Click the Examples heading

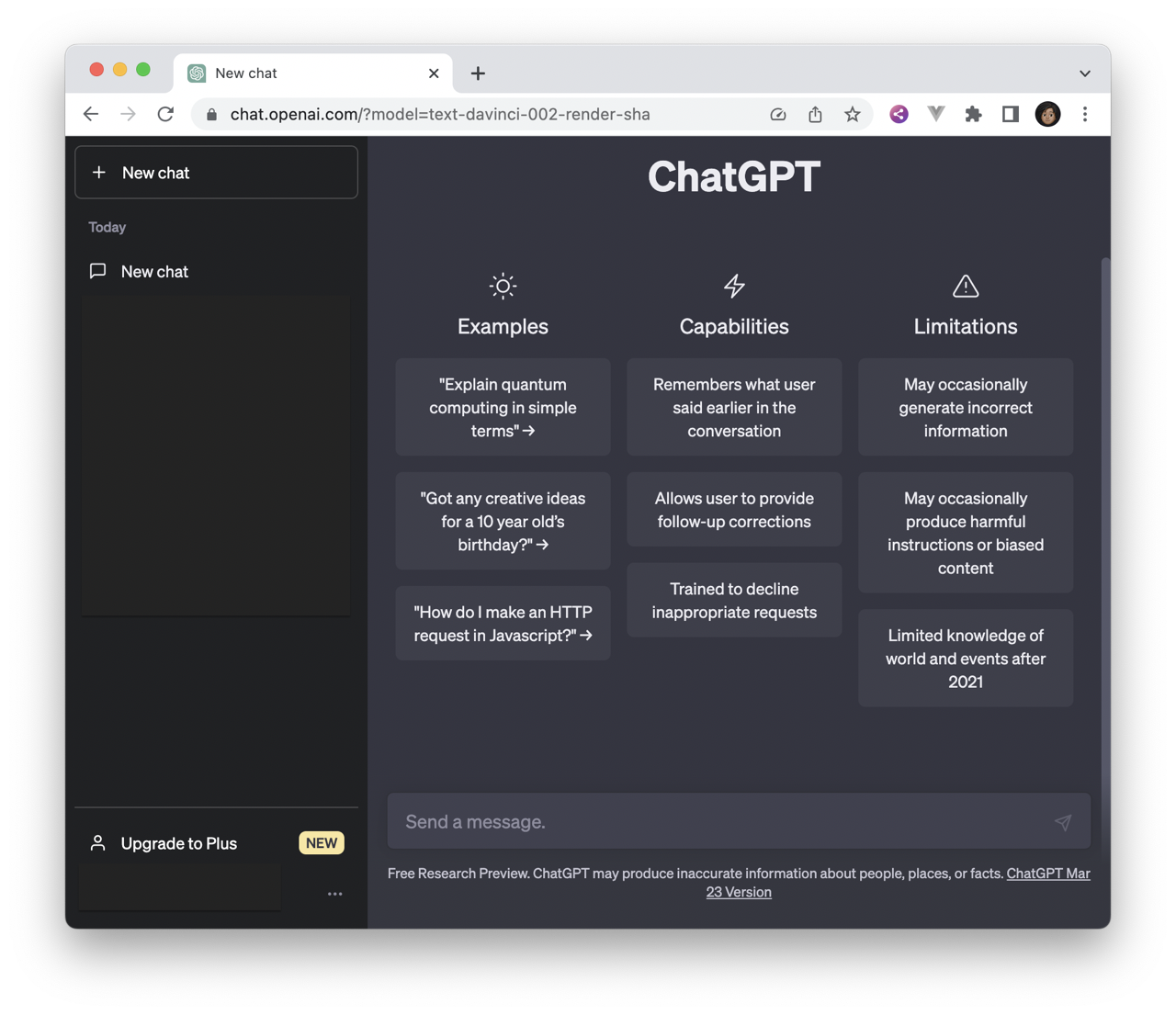pyautogui.click(x=503, y=327)
